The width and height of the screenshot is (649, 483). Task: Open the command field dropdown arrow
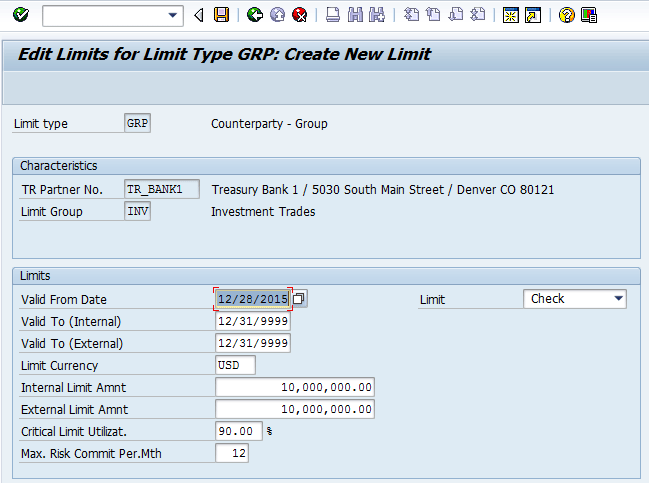coord(175,15)
